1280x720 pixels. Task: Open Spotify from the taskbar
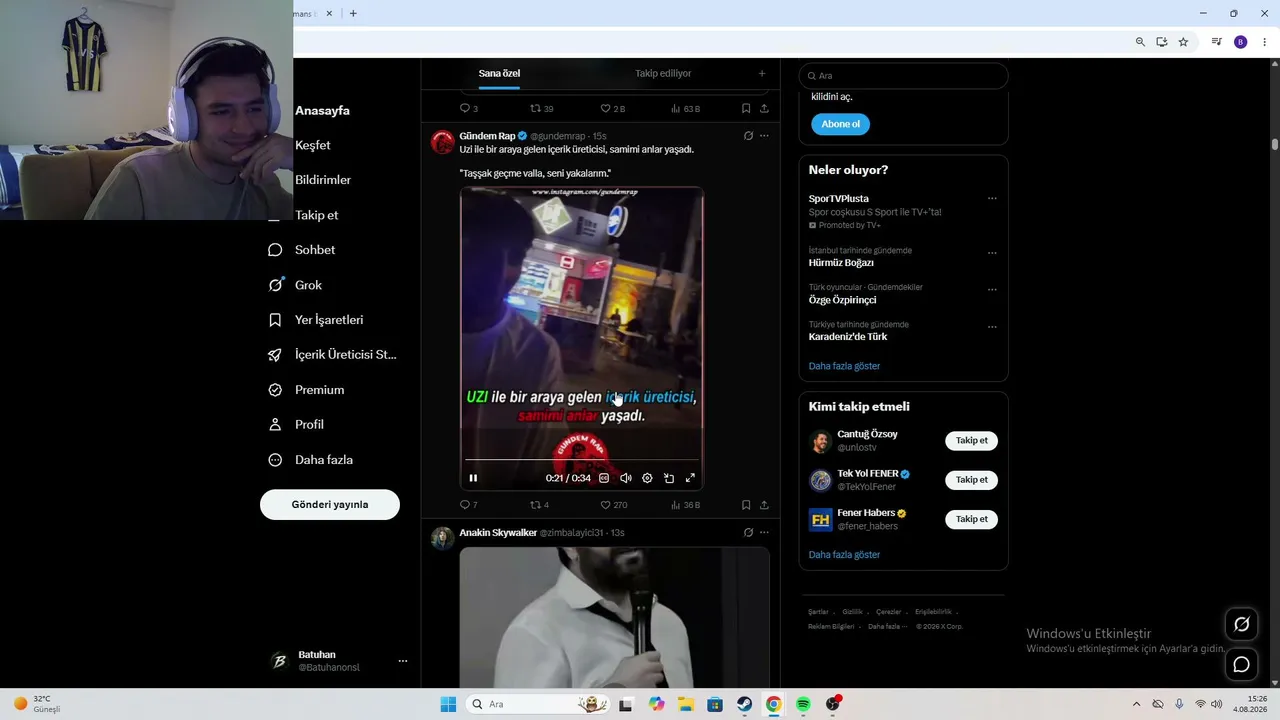click(x=803, y=704)
